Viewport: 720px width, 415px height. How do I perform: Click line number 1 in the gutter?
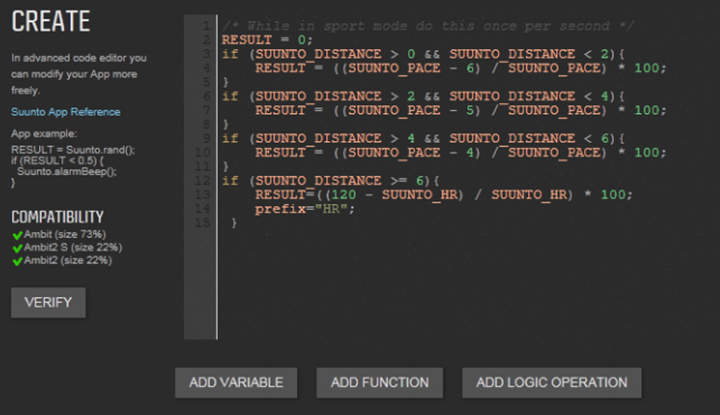(x=206, y=26)
